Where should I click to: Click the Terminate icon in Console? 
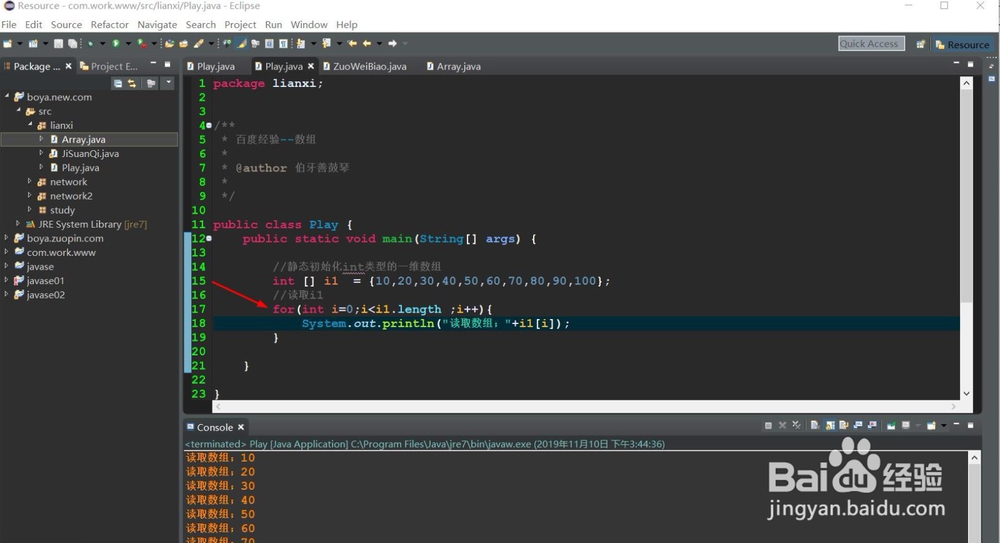(x=768, y=425)
